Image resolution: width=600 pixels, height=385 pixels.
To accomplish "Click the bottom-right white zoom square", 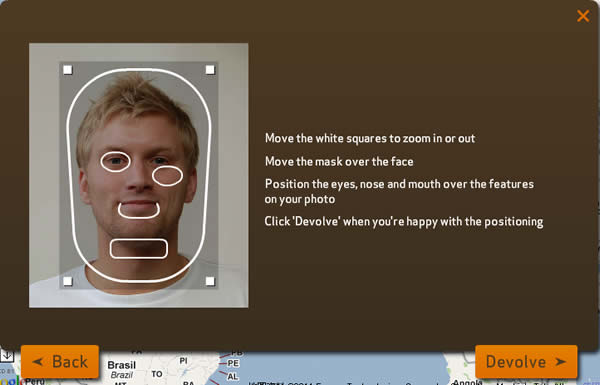I will (x=210, y=281).
